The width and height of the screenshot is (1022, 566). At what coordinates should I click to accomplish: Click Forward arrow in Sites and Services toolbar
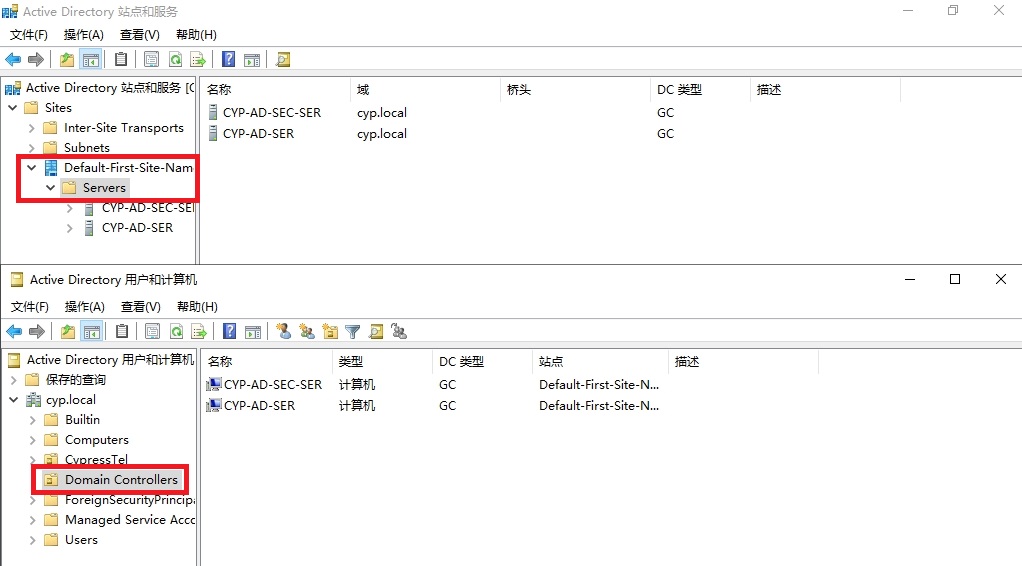36,60
